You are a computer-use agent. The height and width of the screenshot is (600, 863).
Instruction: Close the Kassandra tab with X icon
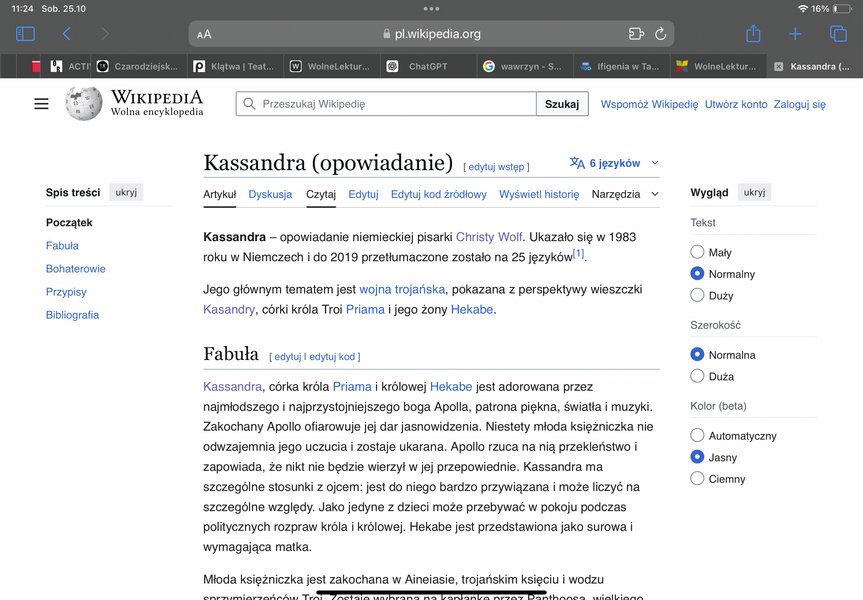[778, 67]
